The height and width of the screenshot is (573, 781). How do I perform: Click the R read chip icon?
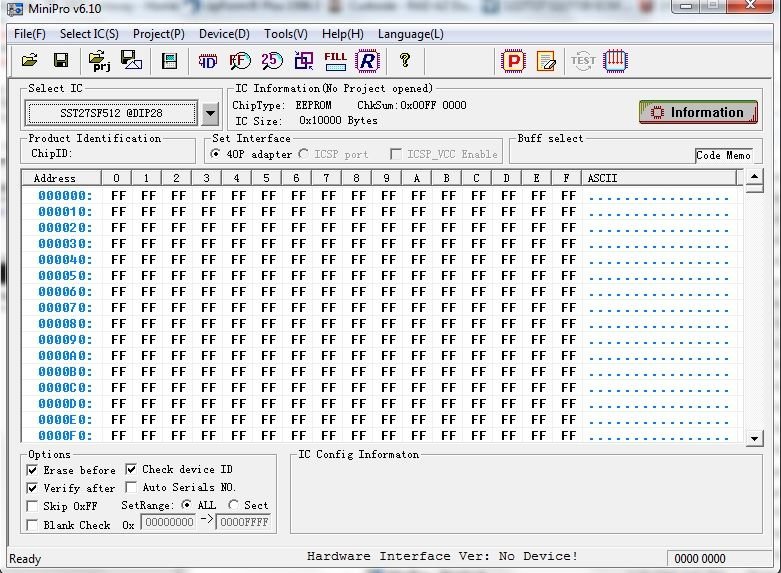pyautogui.click(x=368, y=61)
